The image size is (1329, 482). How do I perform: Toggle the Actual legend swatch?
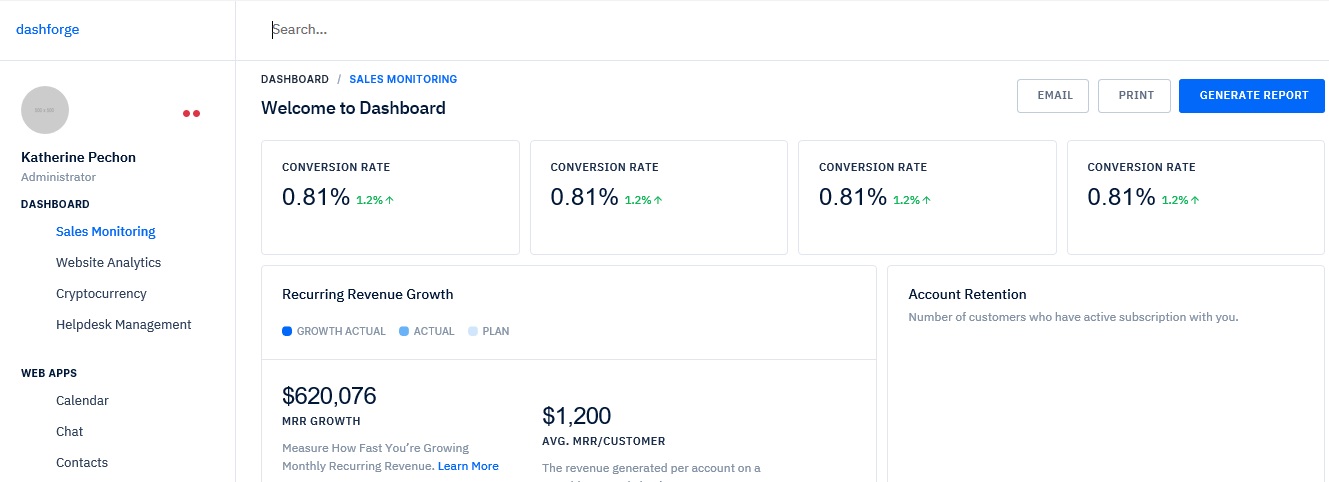404,331
